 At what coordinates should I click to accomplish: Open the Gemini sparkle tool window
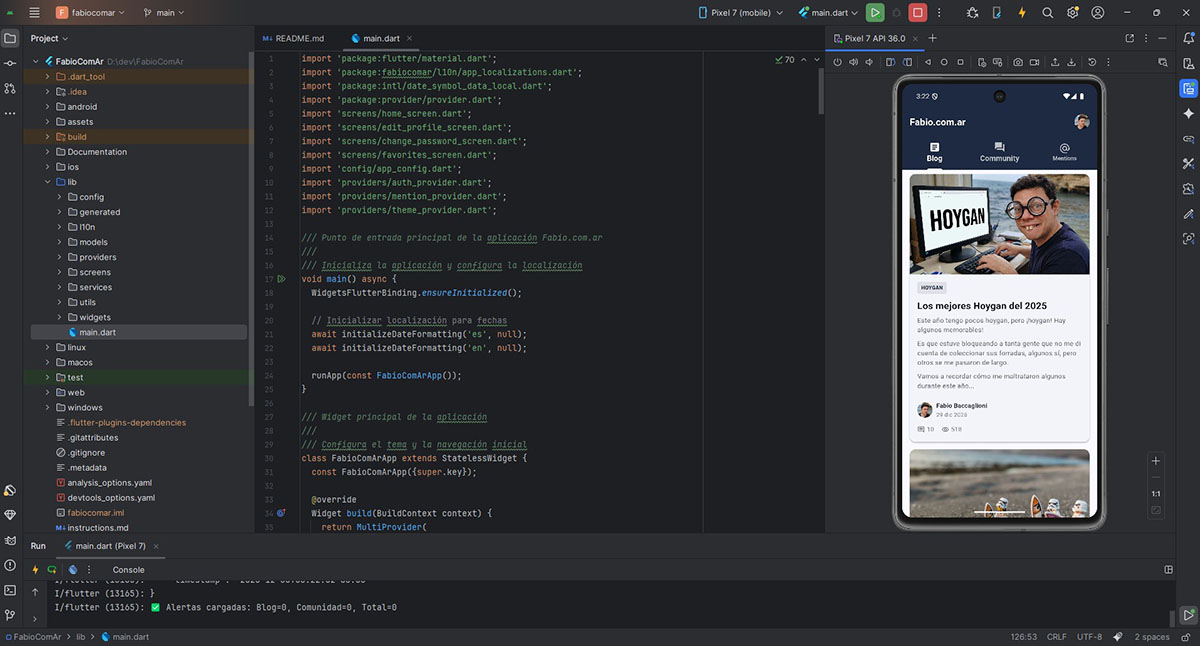pos(1188,113)
